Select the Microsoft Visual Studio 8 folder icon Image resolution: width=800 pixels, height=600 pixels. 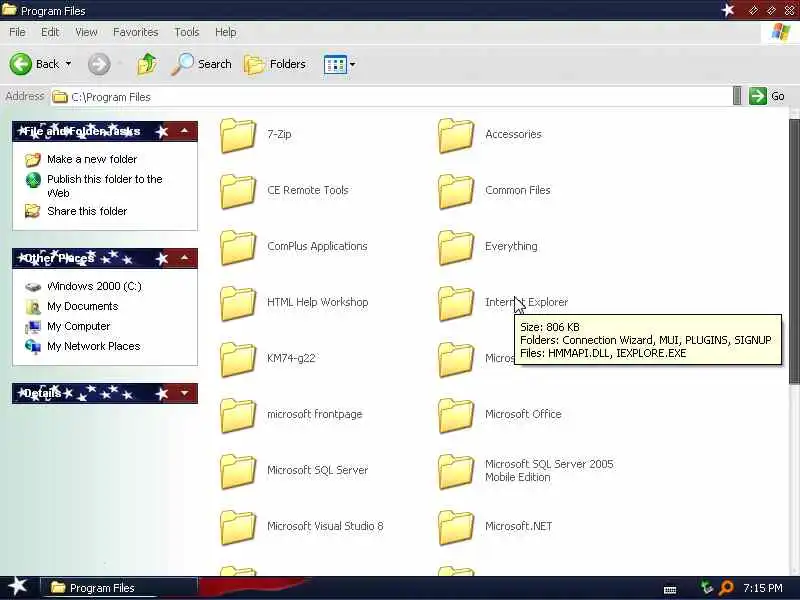click(x=238, y=528)
